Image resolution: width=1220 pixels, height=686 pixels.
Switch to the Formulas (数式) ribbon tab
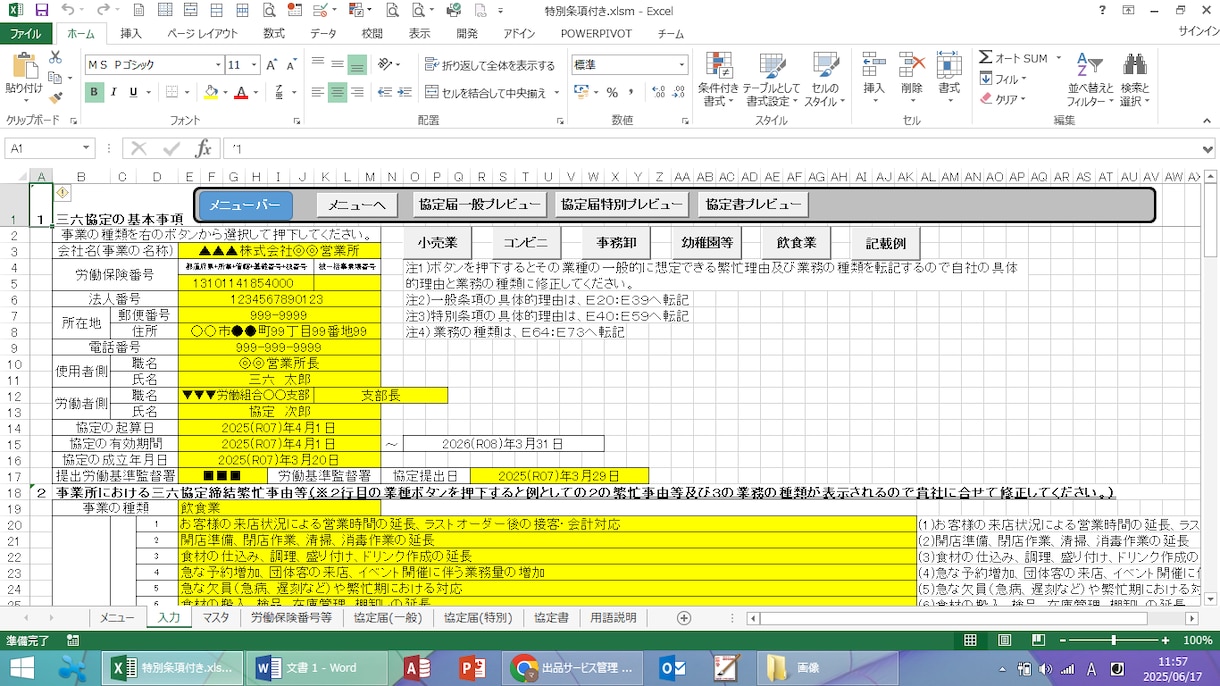point(274,33)
